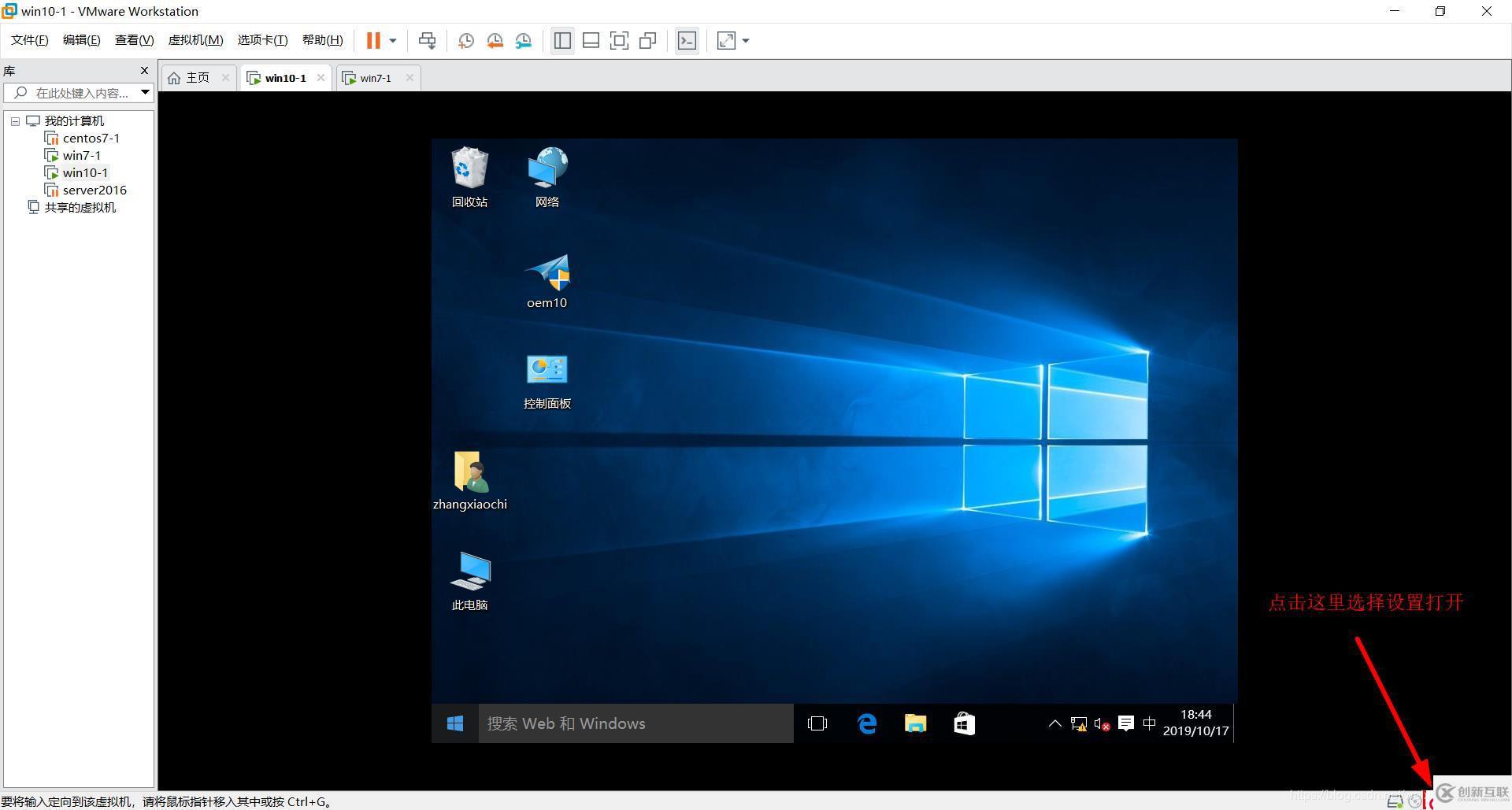Viewport: 1512px width, 810px height.
Task: Close the win7-1 tab
Action: tap(409, 77)
